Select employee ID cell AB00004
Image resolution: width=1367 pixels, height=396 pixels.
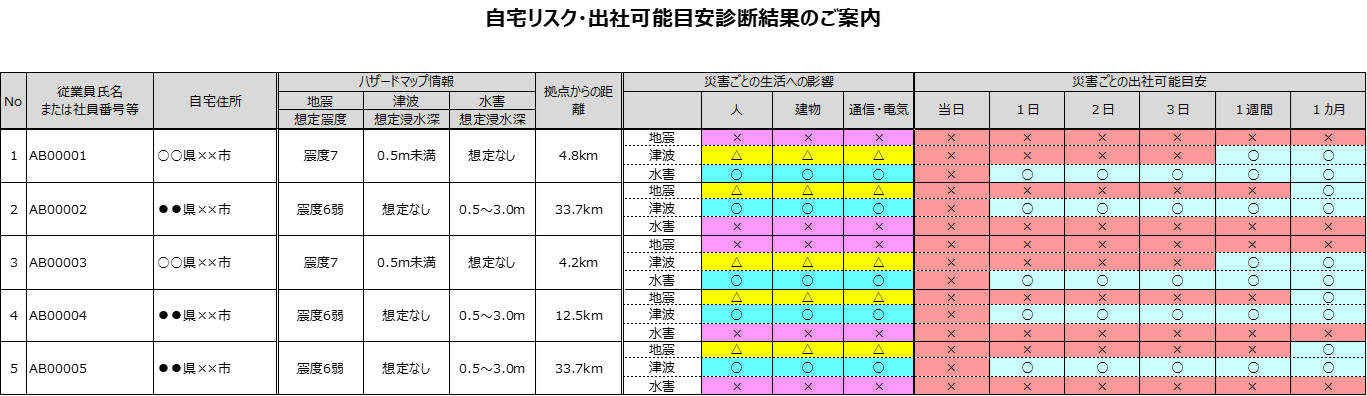[x=90, y=316]
